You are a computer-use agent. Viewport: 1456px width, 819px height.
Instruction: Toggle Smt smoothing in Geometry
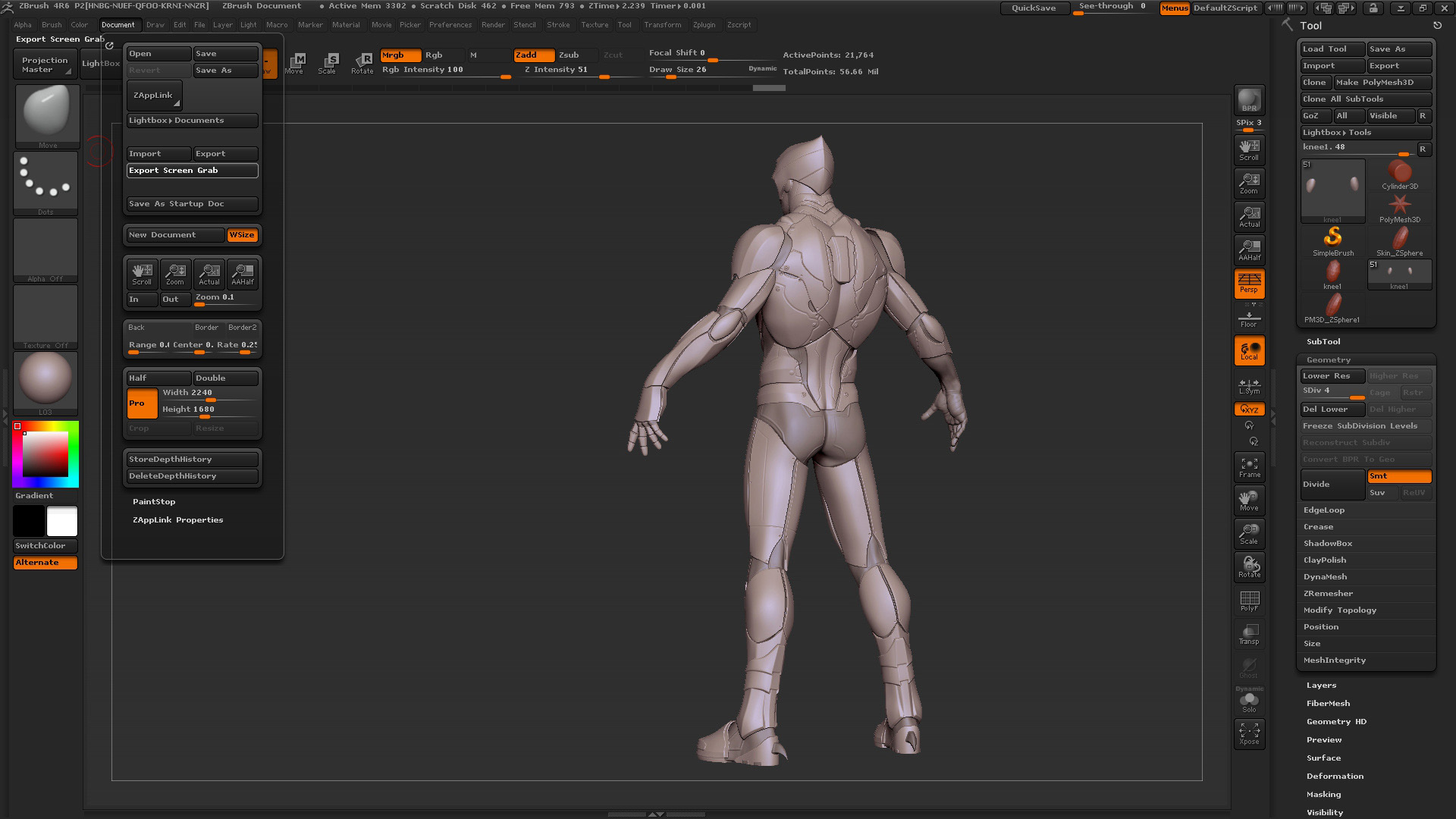pos(1399,476)
